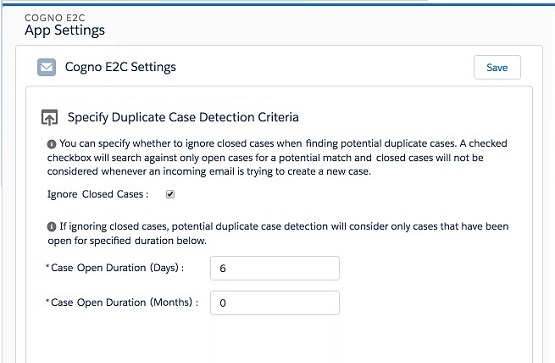Click the value 6 in the Days box
555x363 pixels.
point(223,268)
